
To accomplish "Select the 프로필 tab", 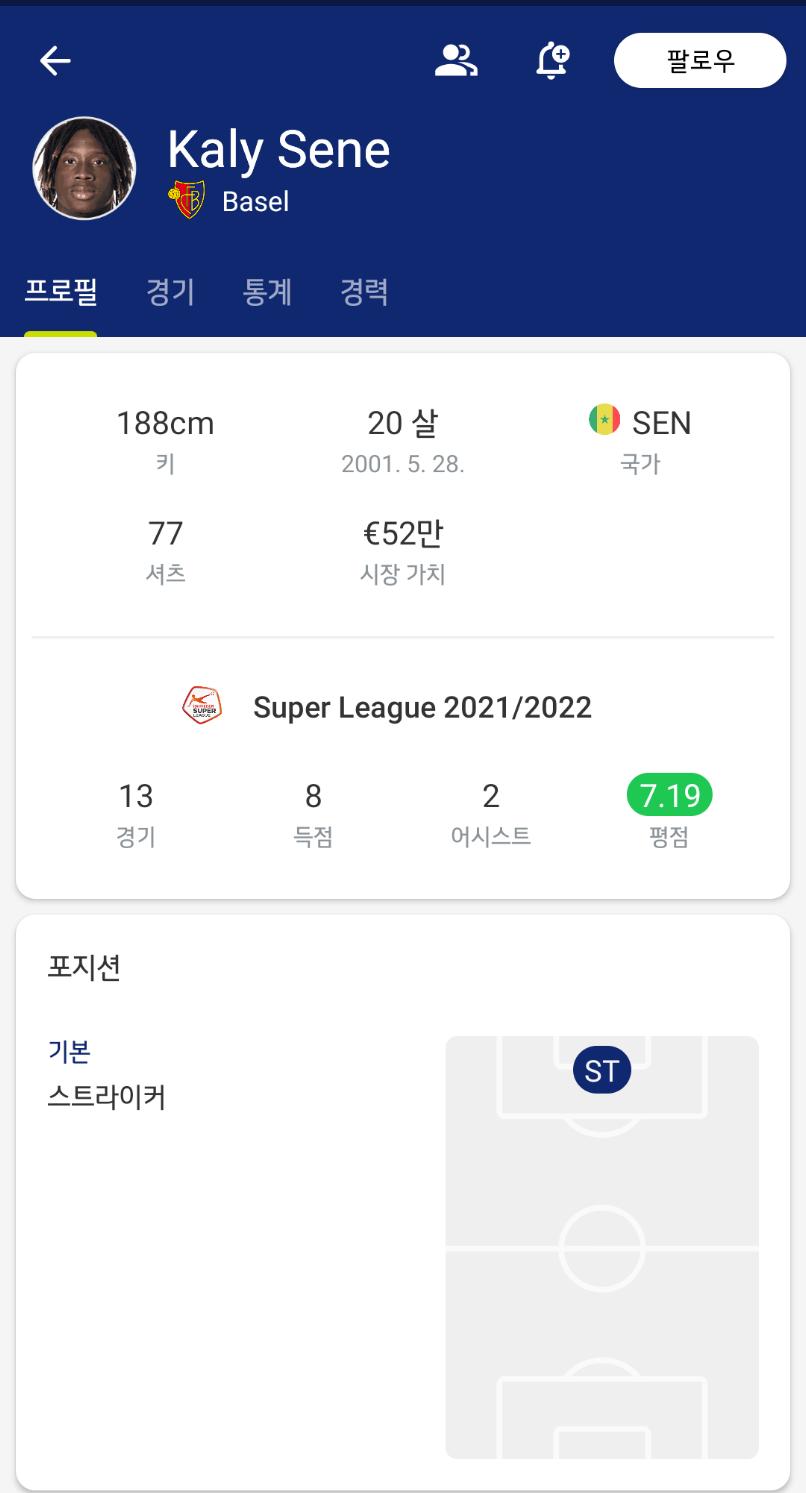I will point(60,292).
